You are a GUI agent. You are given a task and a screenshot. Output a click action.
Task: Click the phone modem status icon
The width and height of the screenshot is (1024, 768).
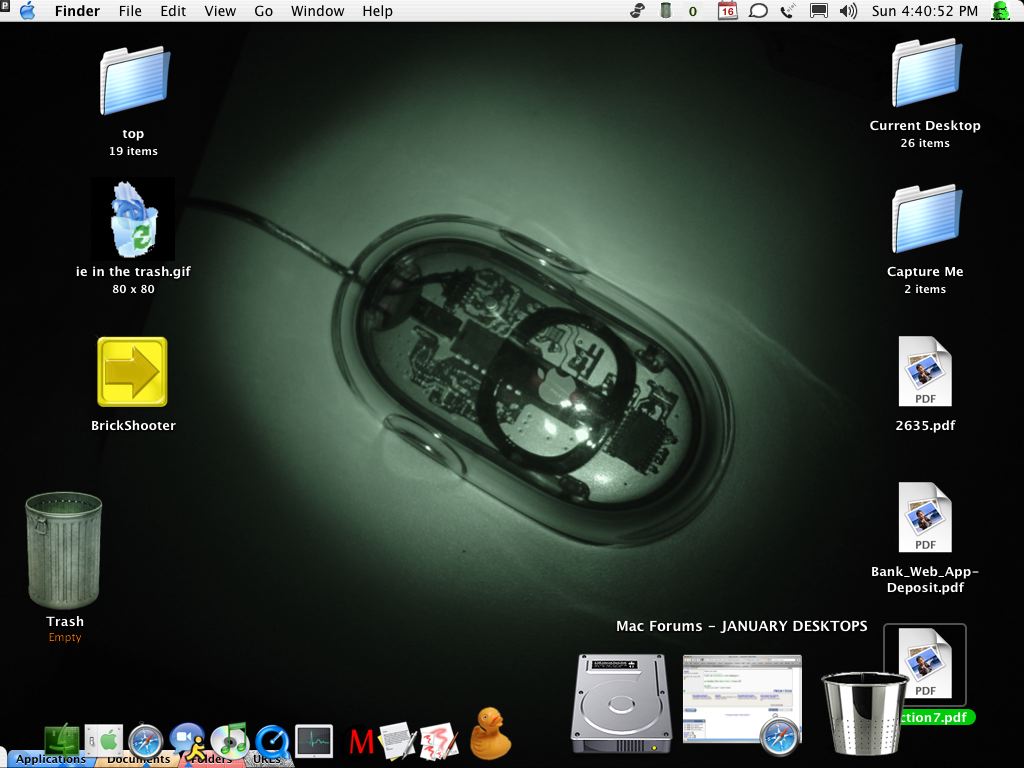(x=788, y=11)
